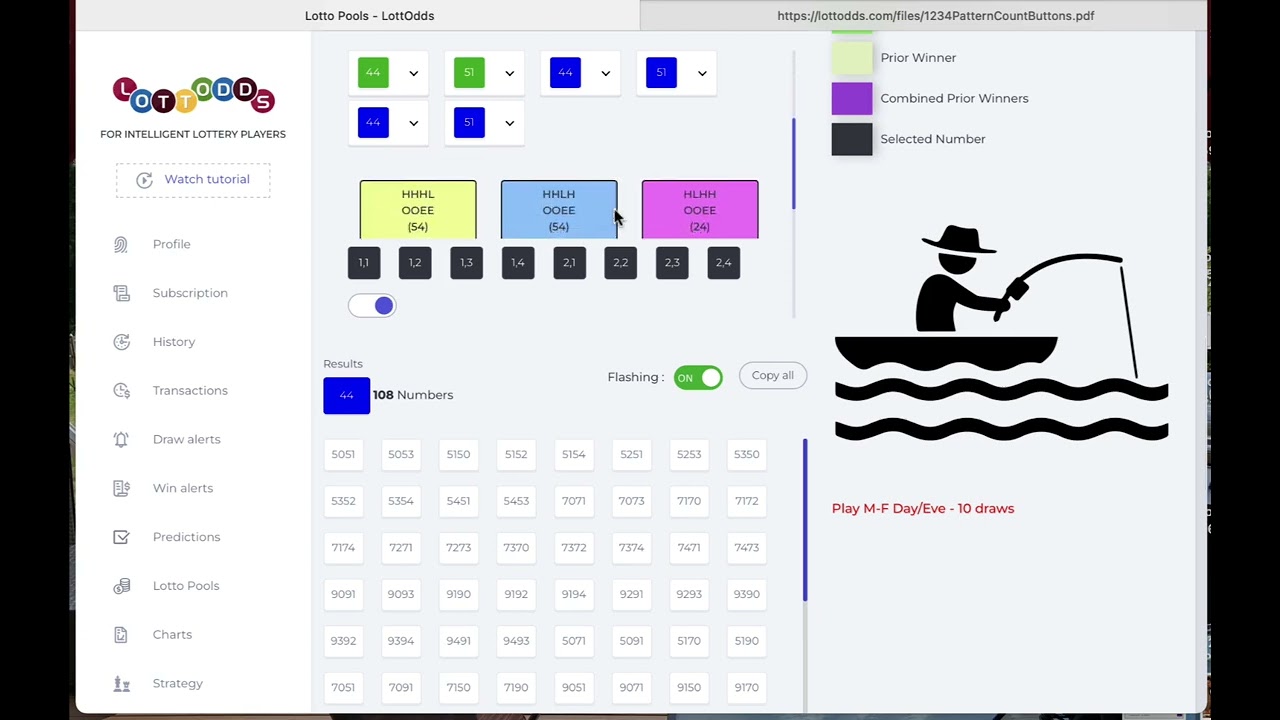Click the 2,1 pattern button
The image size is (1280, 720).
569,263
